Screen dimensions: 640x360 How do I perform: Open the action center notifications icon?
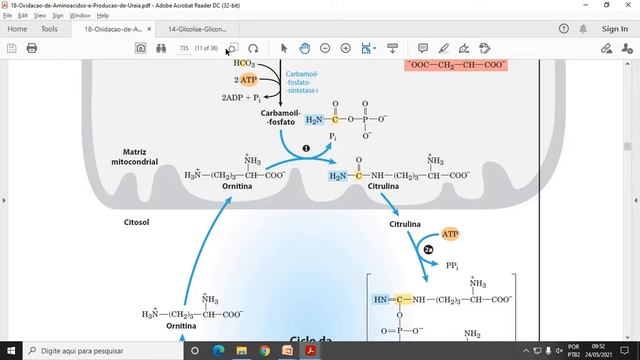click(x=624, y=351)
